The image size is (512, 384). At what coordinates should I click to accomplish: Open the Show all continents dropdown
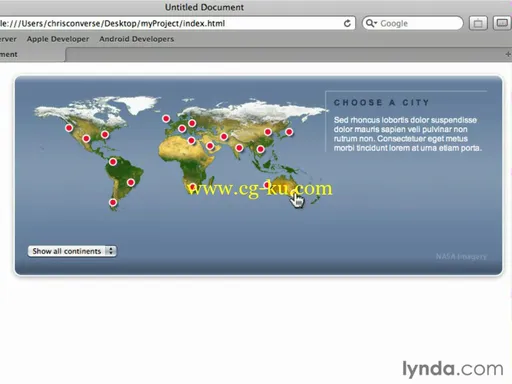(x=72, y=251)
